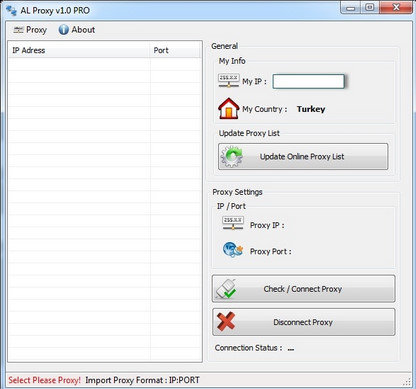
Task: Click the green checkmark connect icon
Action: [x=227, y=289]
